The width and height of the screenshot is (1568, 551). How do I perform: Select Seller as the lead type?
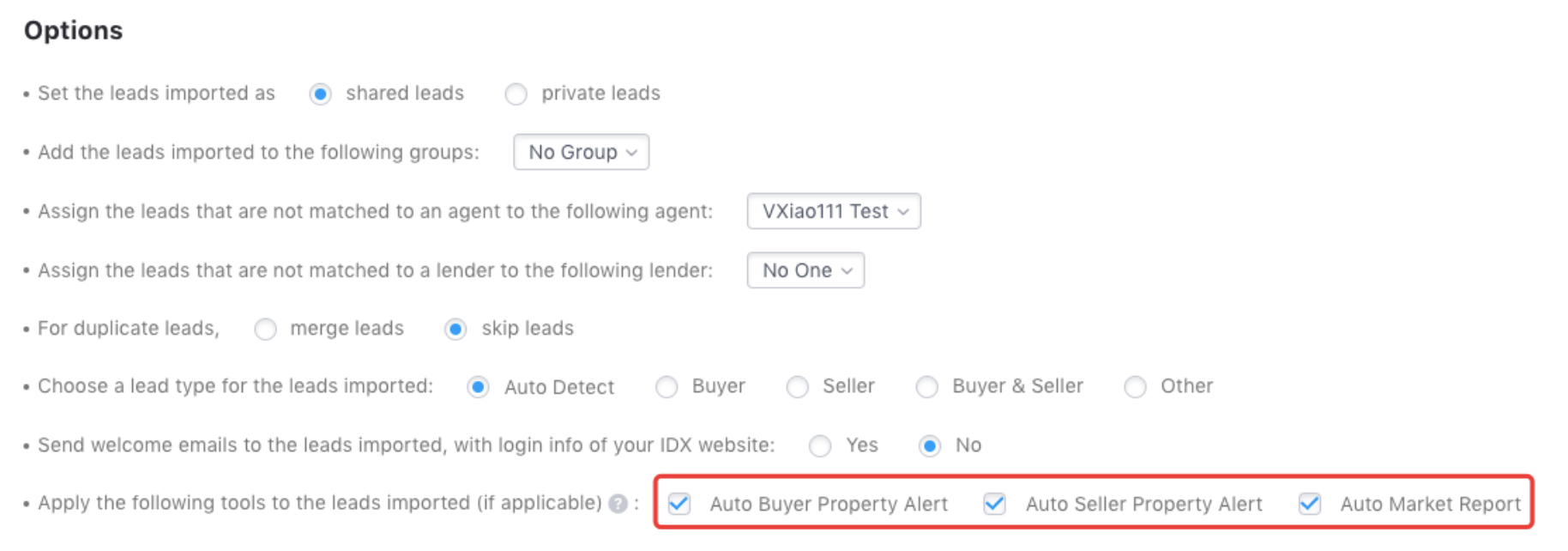(x=798, y=387)
